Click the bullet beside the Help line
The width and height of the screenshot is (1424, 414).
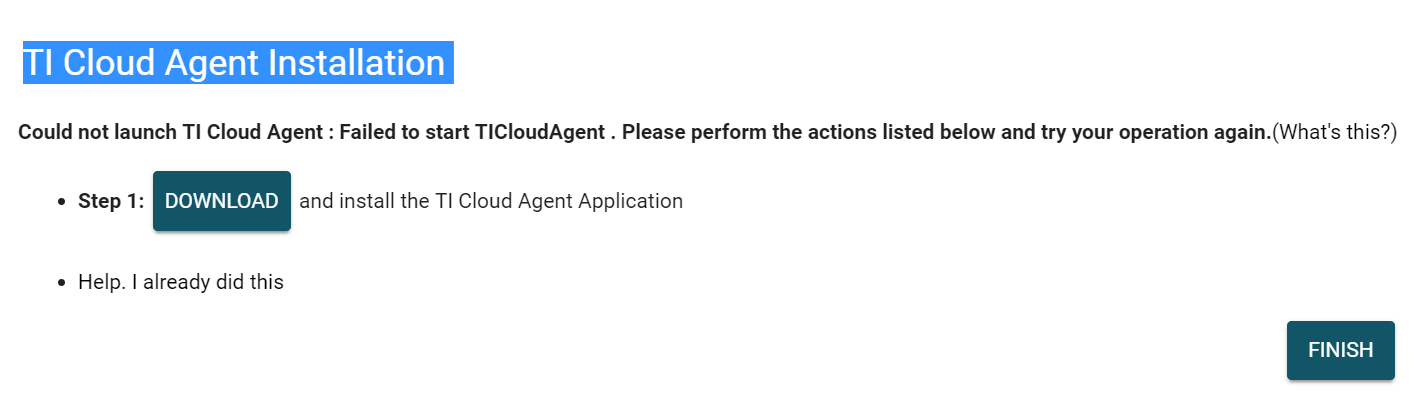[63, 283]
